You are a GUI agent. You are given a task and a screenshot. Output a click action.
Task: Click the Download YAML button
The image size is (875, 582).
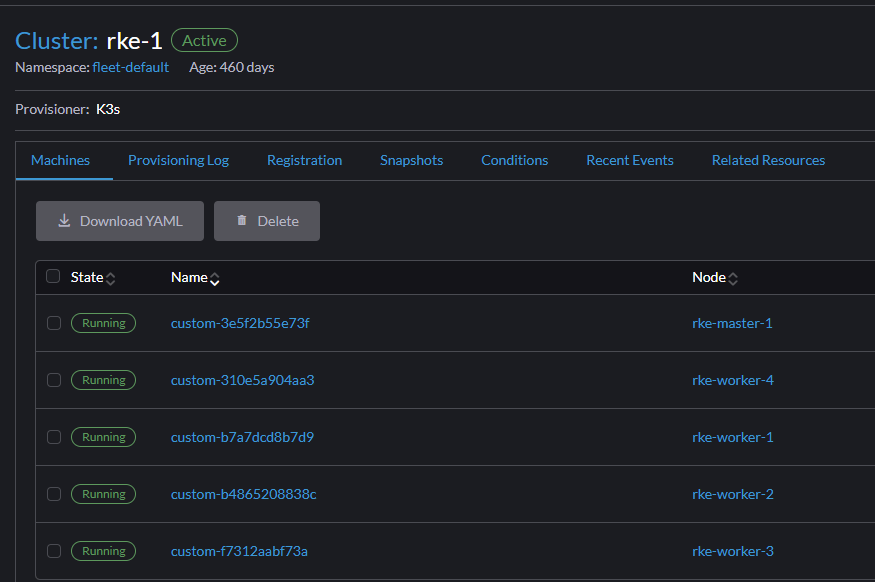click(x=120, y=221)
